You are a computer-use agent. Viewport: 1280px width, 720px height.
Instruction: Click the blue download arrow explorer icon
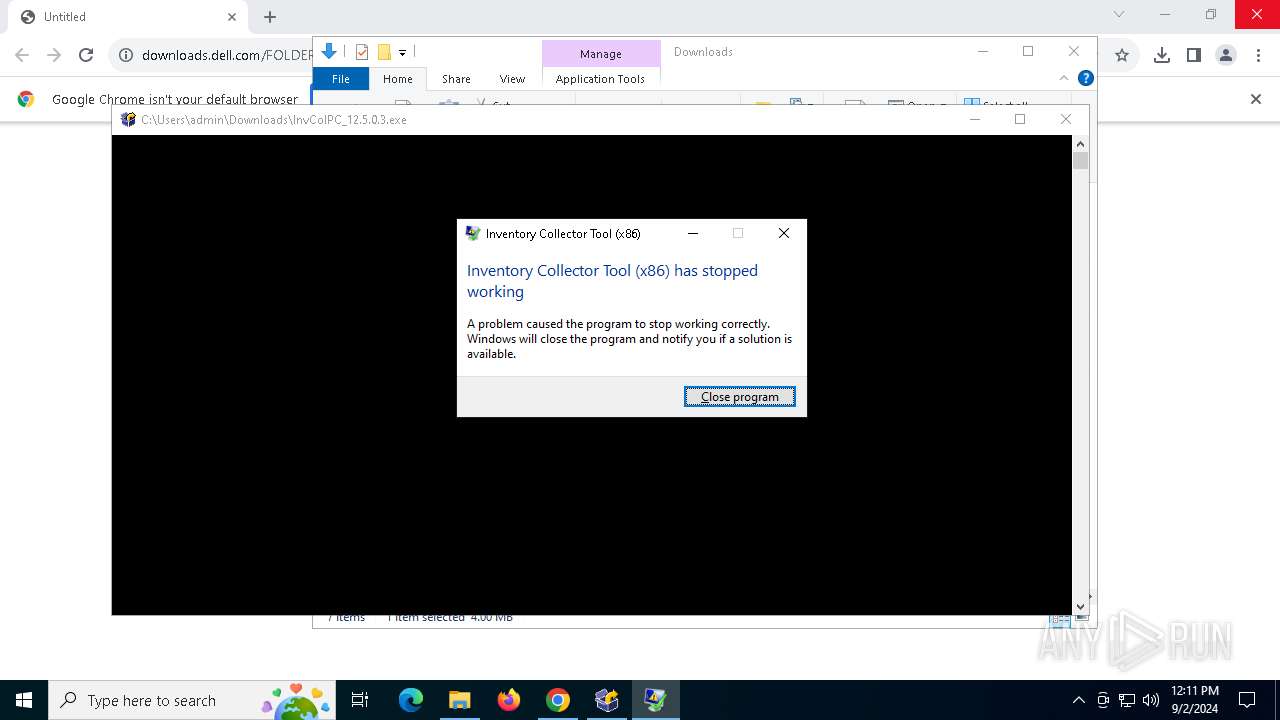[x=329, y=52]
